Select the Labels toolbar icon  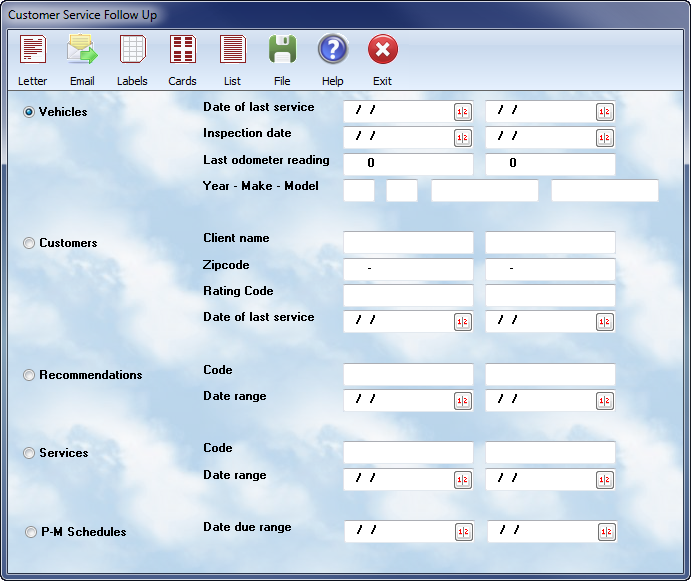click(x=132, y=49)
